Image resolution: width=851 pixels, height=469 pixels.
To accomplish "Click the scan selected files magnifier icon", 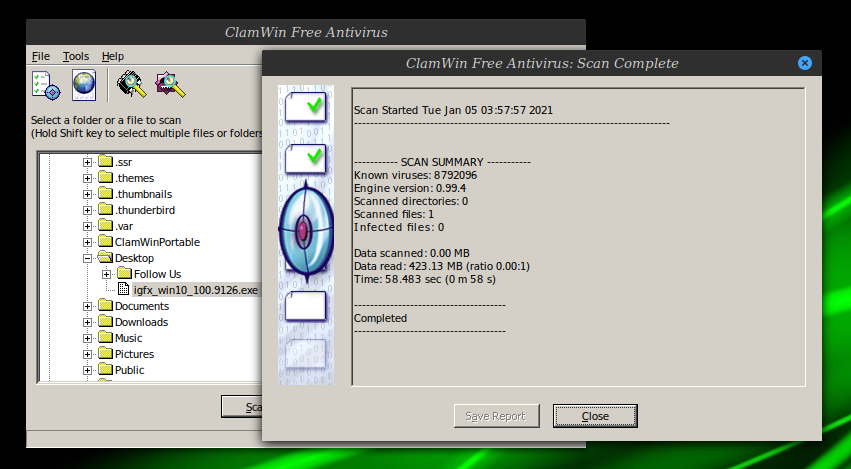I will 170,85.
